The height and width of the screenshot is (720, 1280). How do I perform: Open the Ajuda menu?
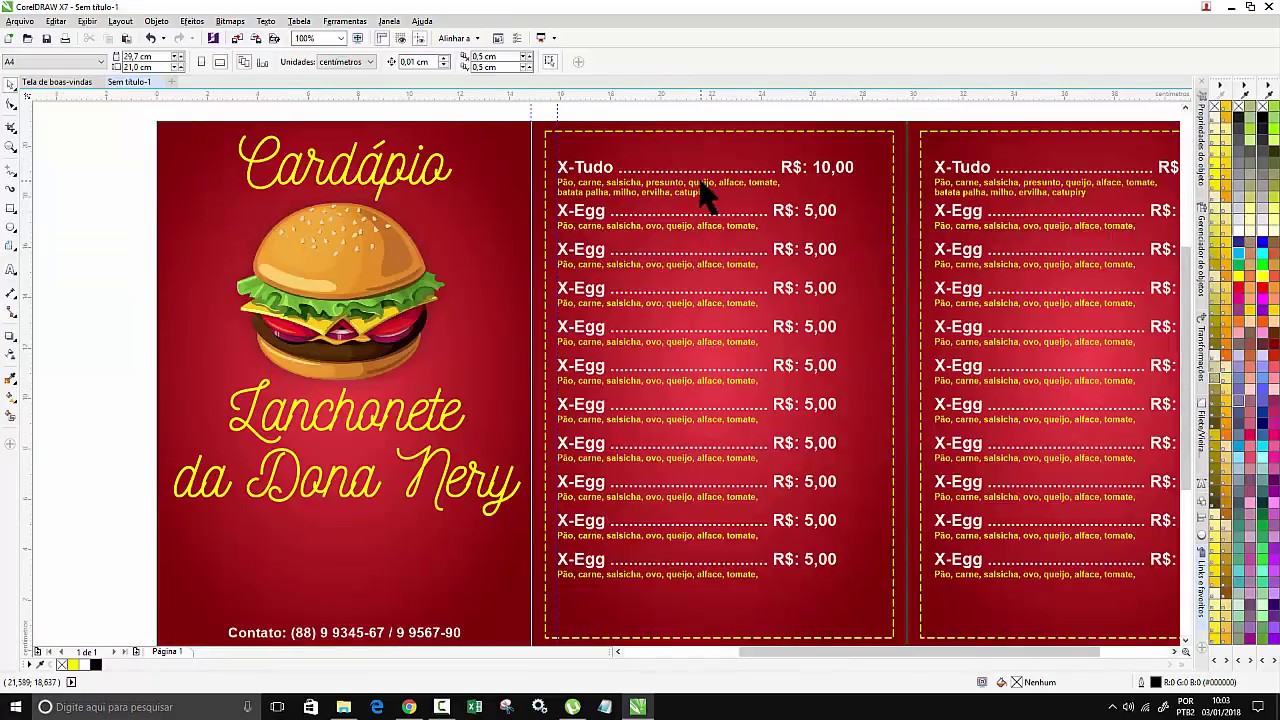pos(422,21)
